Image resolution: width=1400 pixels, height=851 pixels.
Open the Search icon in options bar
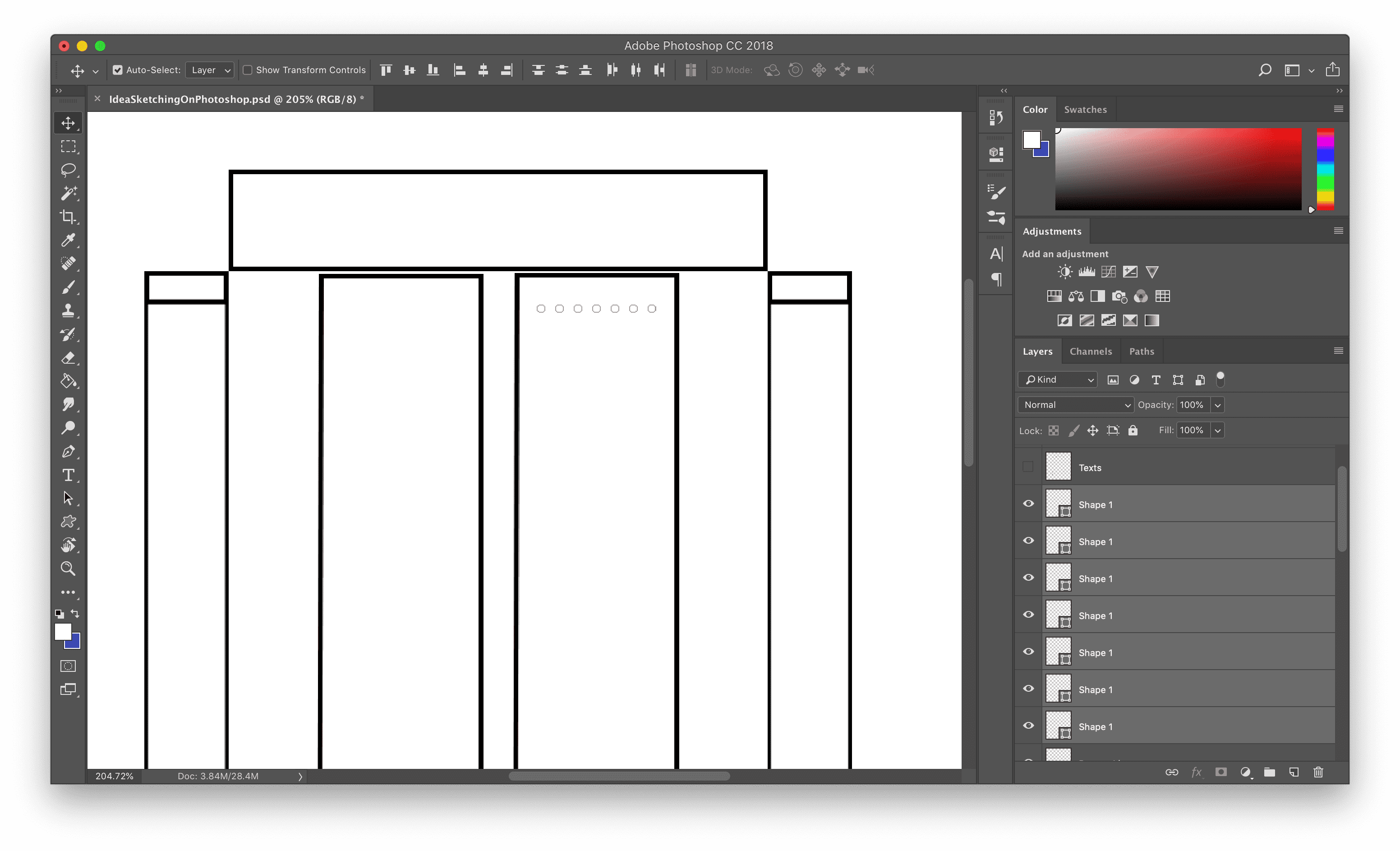click(x=1265, y=70)
